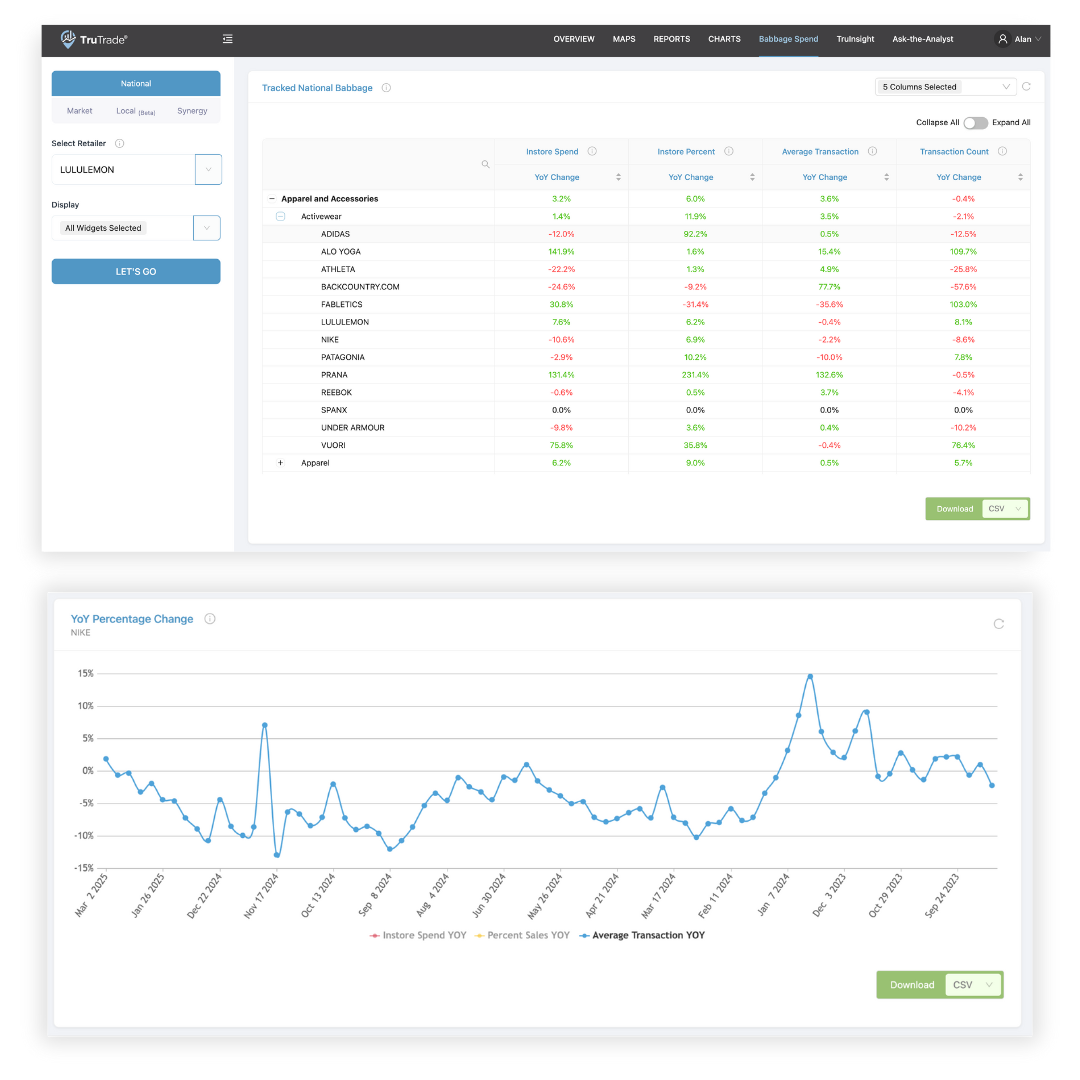Click info icon next to Instore Spend

point(592,152)
